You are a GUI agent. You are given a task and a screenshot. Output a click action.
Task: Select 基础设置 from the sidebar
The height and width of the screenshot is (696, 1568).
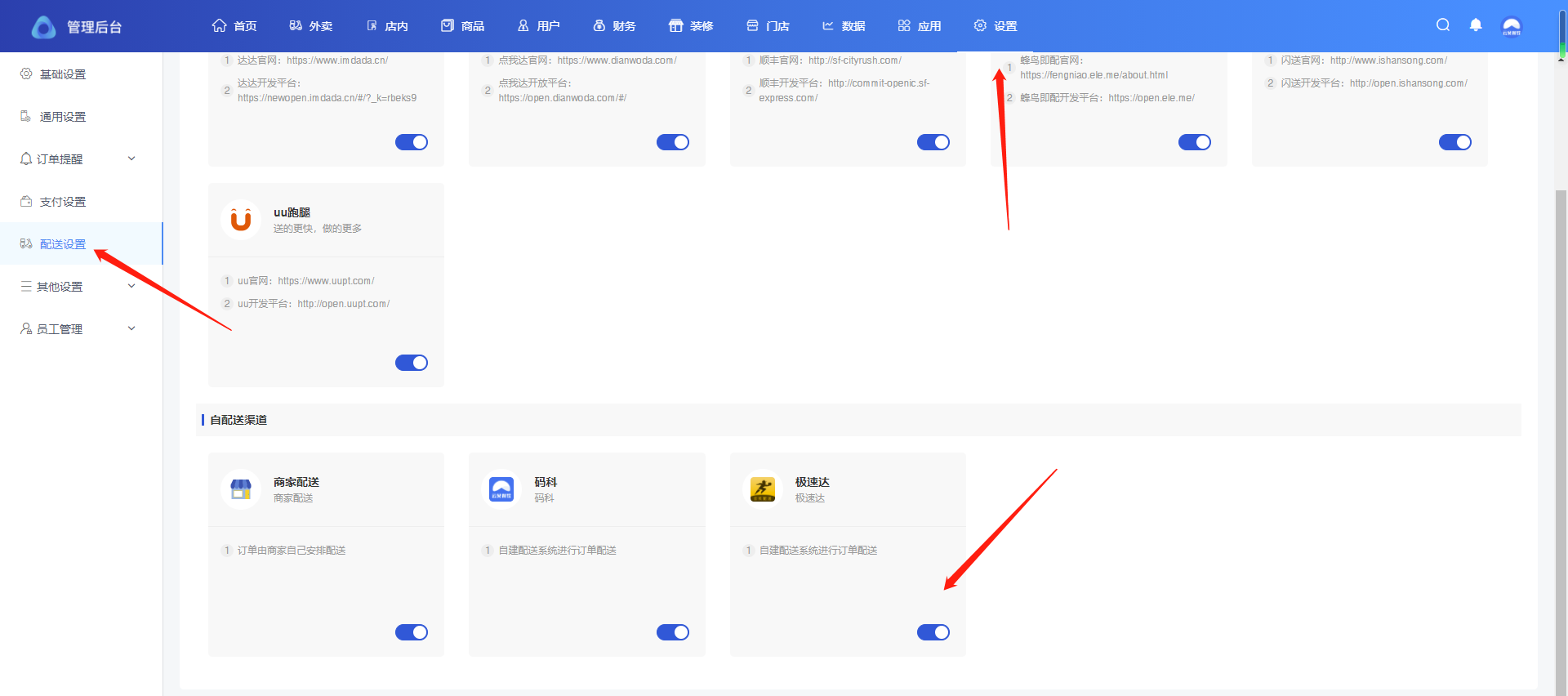pos(62,74)
